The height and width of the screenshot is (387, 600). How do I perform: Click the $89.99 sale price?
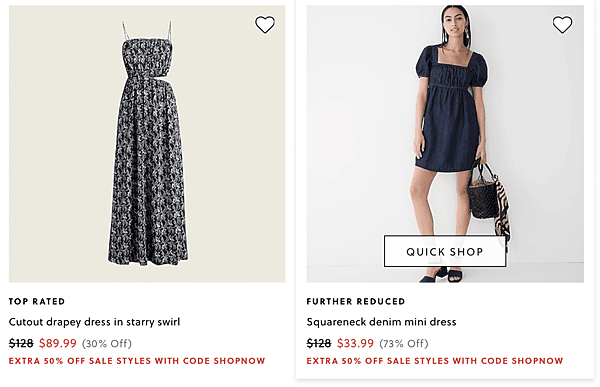(x=58, y=343)
